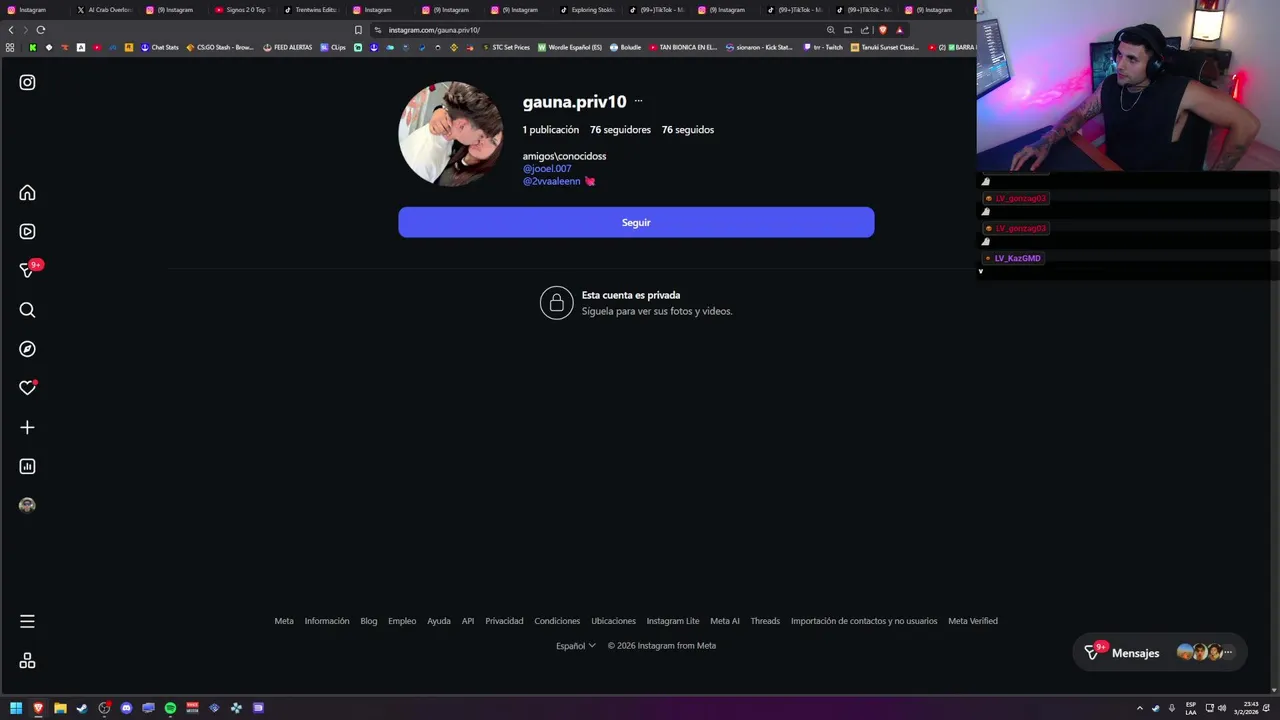Open the Tanuki Sunset Classic bookmark
Screen dimensions: 1280x720
pyautogui.click(x=885, y=47)
